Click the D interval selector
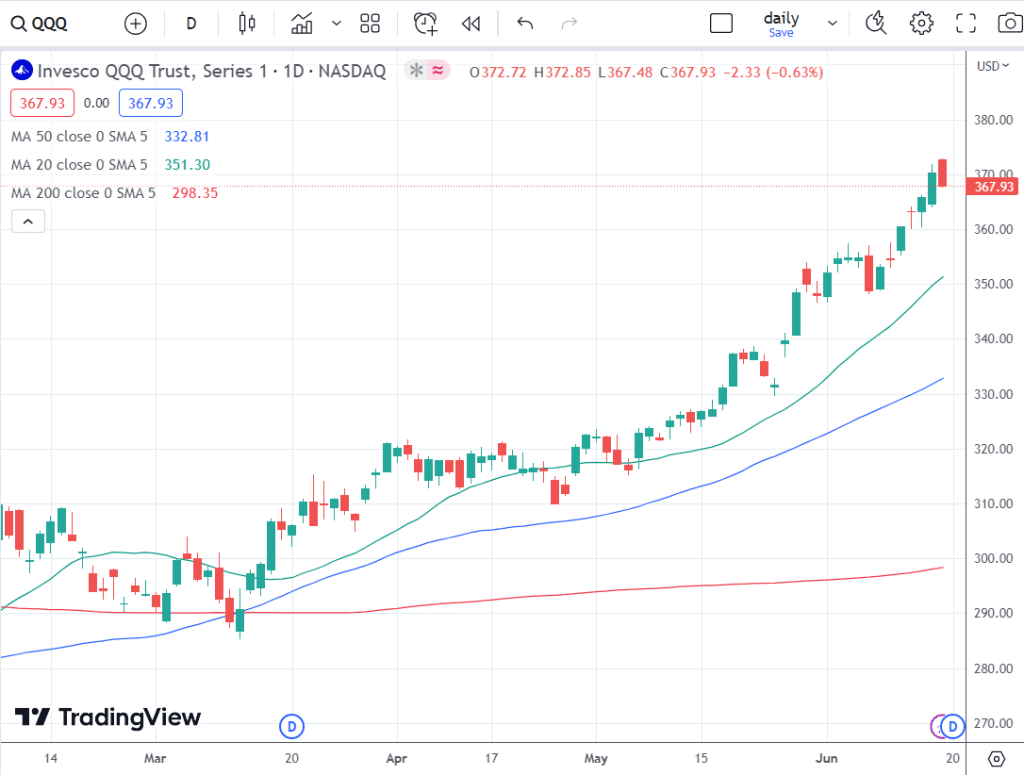This screenshot has width=1024, height=775. [190, 23]
